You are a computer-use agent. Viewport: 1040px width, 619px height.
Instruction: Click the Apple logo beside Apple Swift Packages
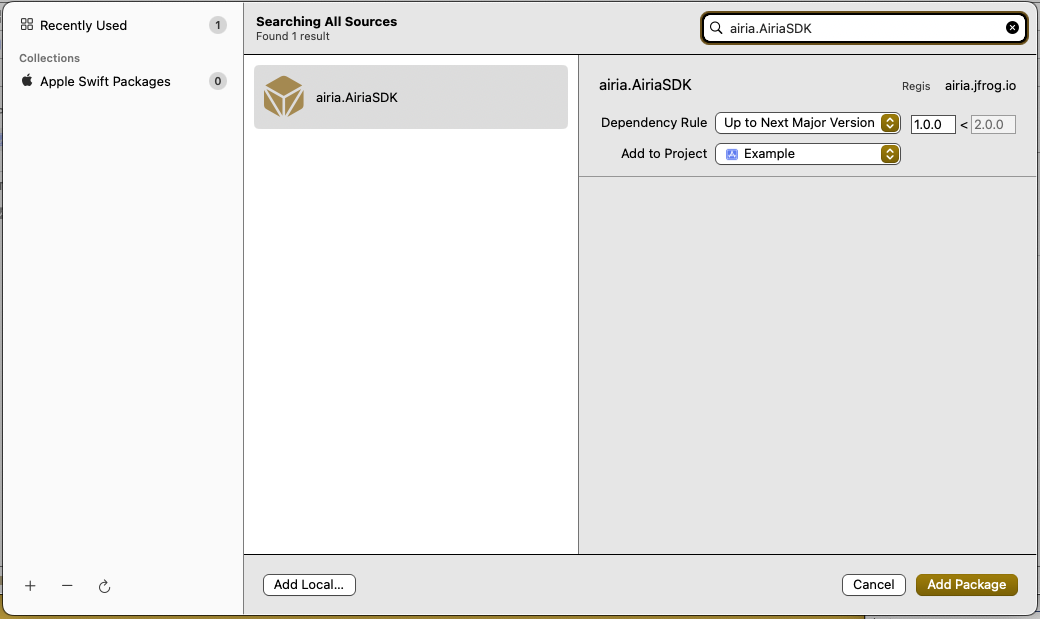[x=26, y=81]
